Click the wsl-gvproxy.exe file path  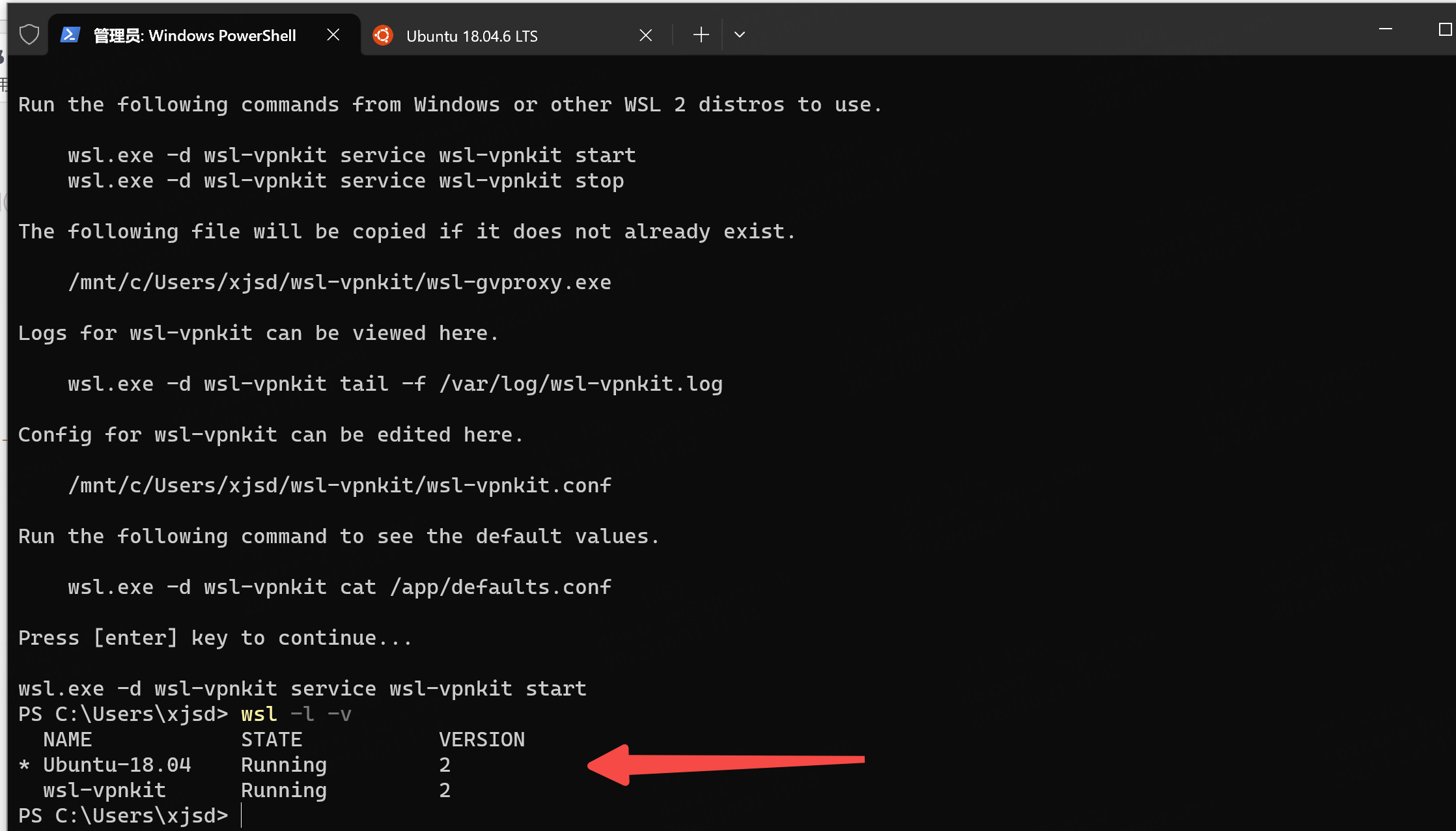coord(340,283)
